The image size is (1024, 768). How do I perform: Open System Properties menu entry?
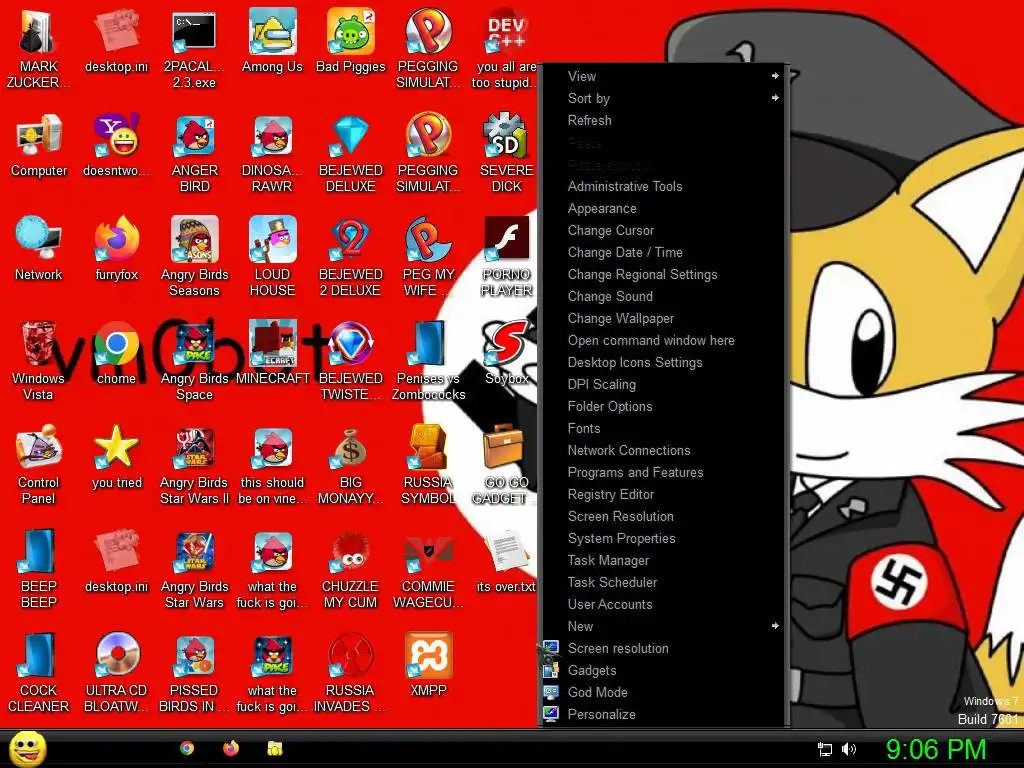[x=663, y=538]
